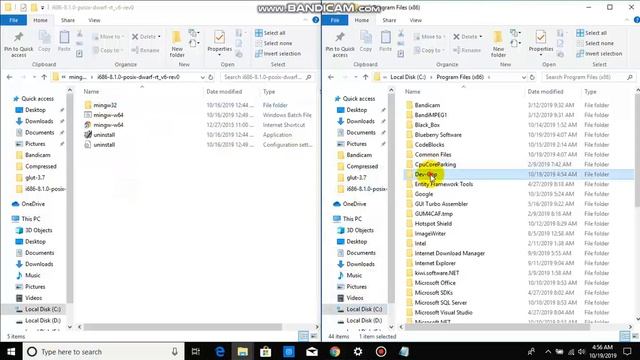Refresh the right window address bar
The image size is (640, 360).
(532, 77)
